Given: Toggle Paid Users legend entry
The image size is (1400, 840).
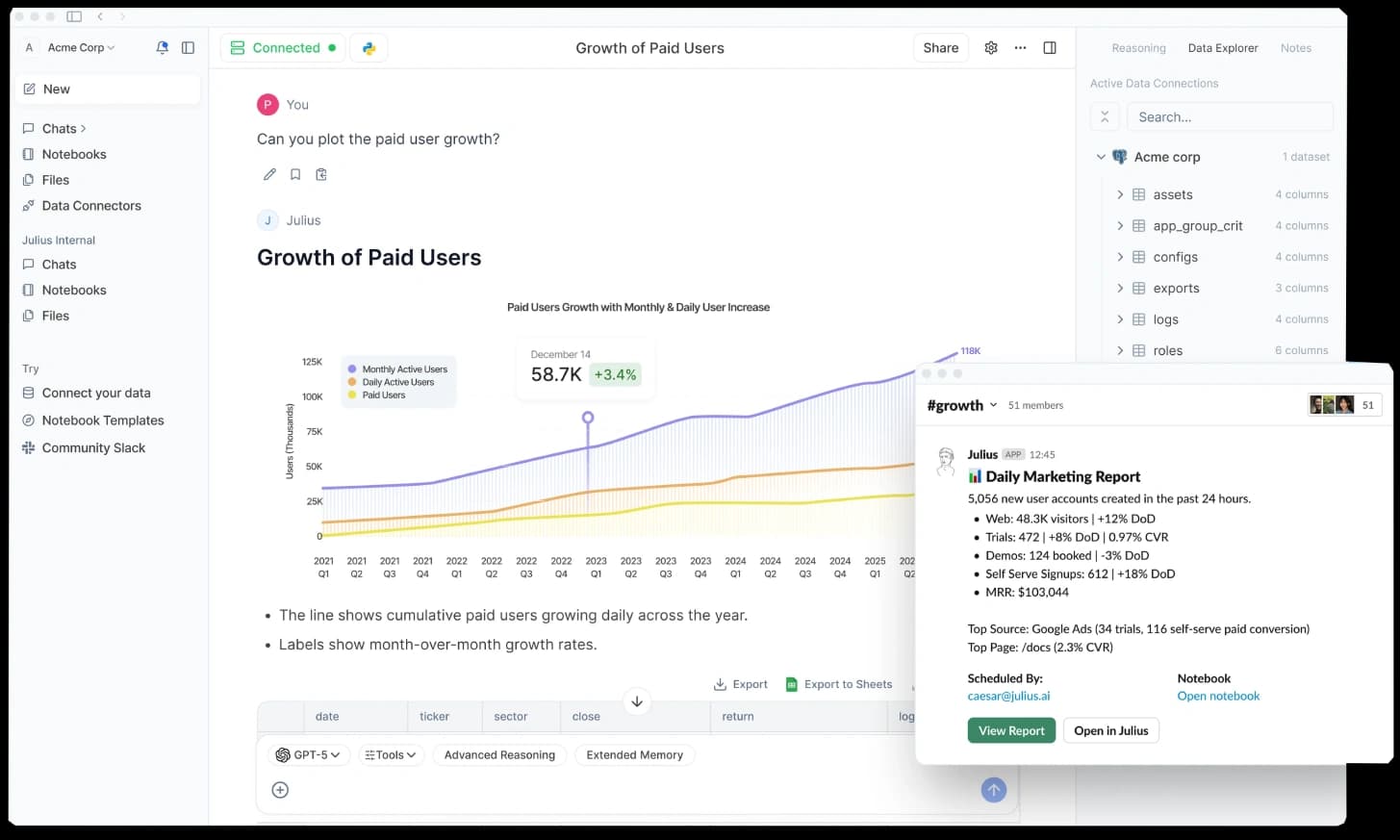Looking at the screenshot, I should (376, 395).
